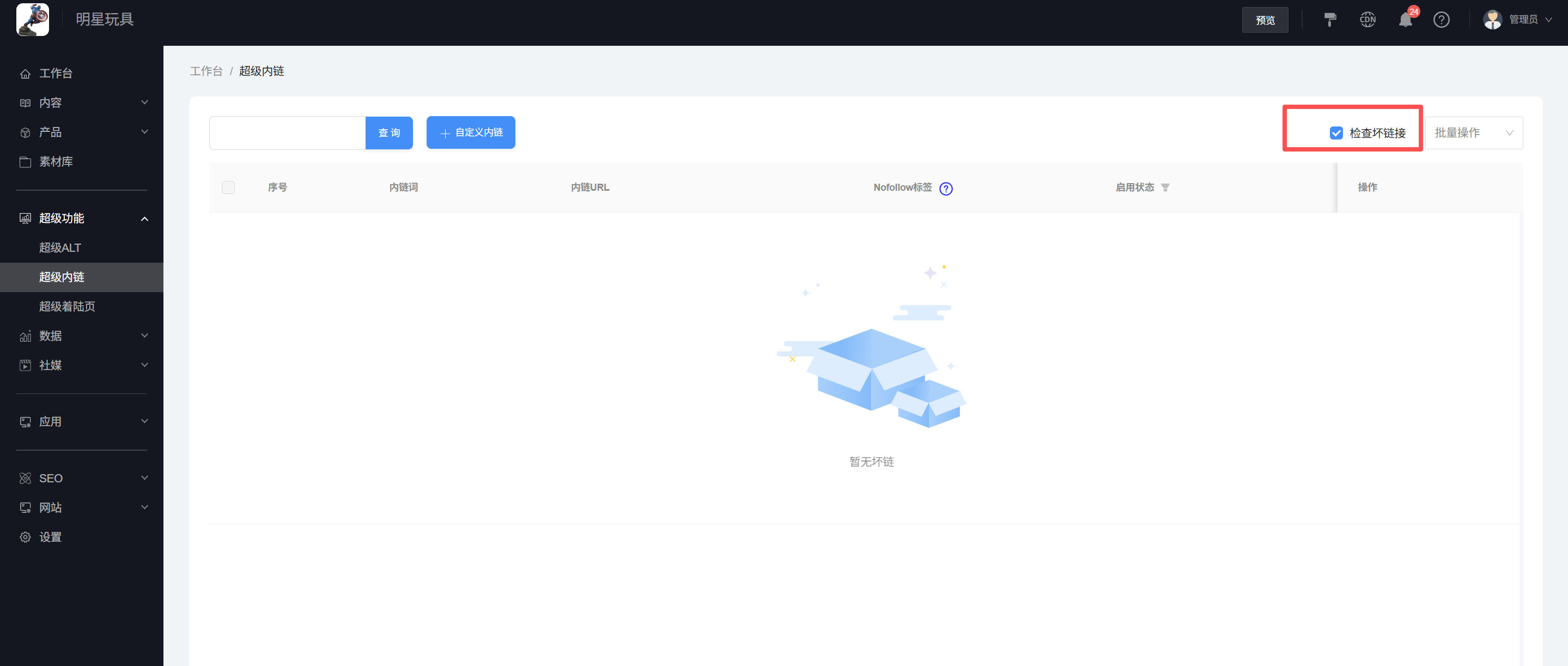Viewport: 1568px width, 666px height.
Task: Click the 自定义内链 add button
Action: pos(471,133)
